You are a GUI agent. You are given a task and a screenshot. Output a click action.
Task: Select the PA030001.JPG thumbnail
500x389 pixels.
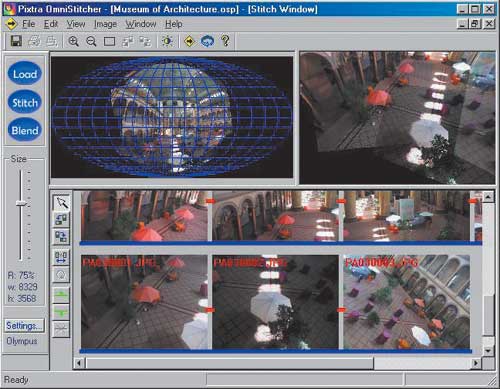pyautogui.click(x=144, y=302)
